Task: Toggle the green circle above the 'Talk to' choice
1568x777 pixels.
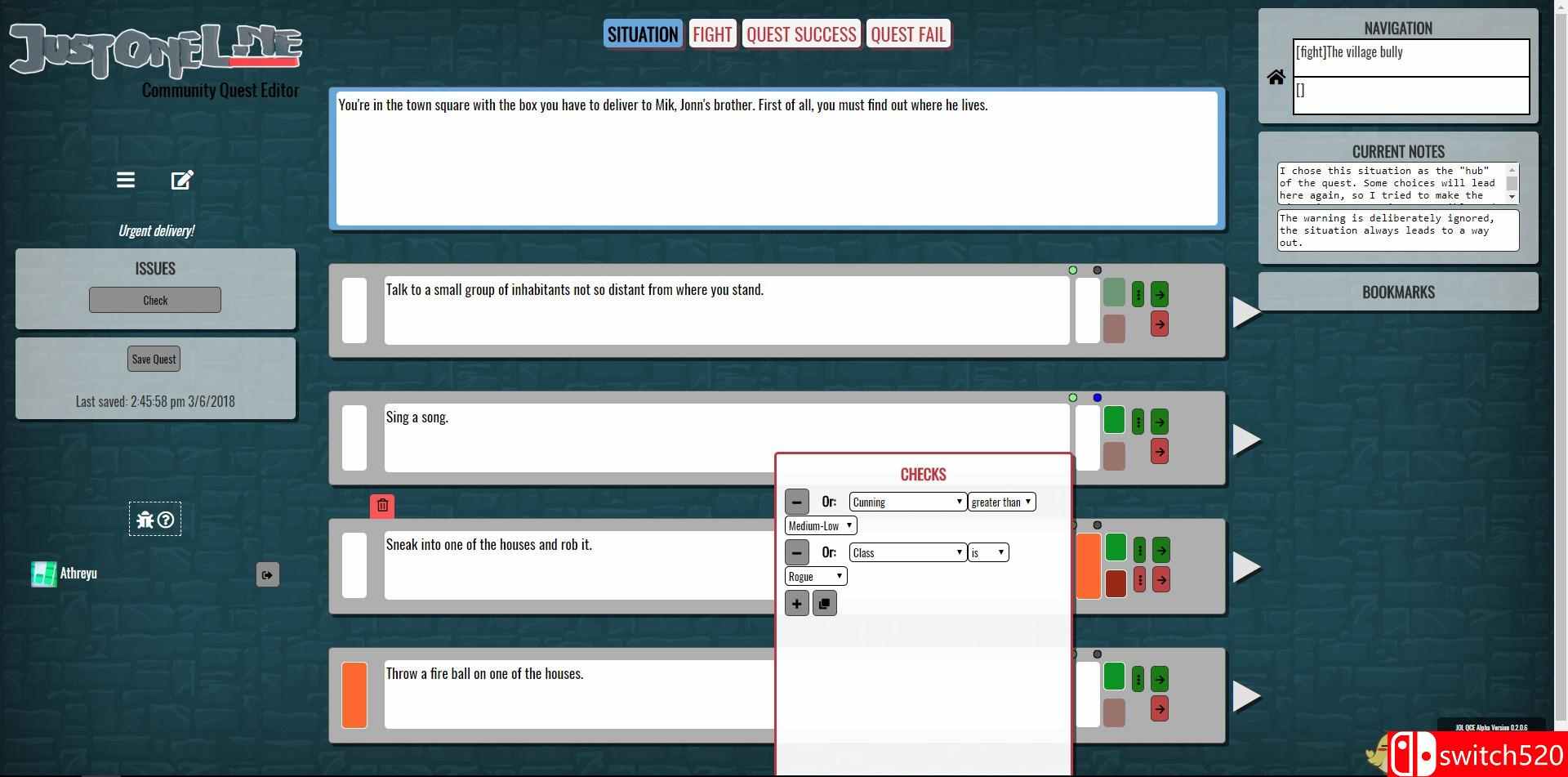Action: point(1073,270)
